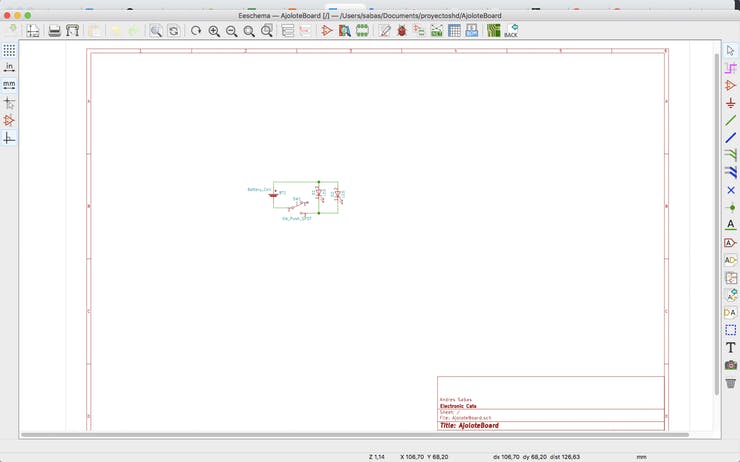The height and width of the screenshot is (462, 740).
Task: Toggle grid display
Action: (9, 50)
